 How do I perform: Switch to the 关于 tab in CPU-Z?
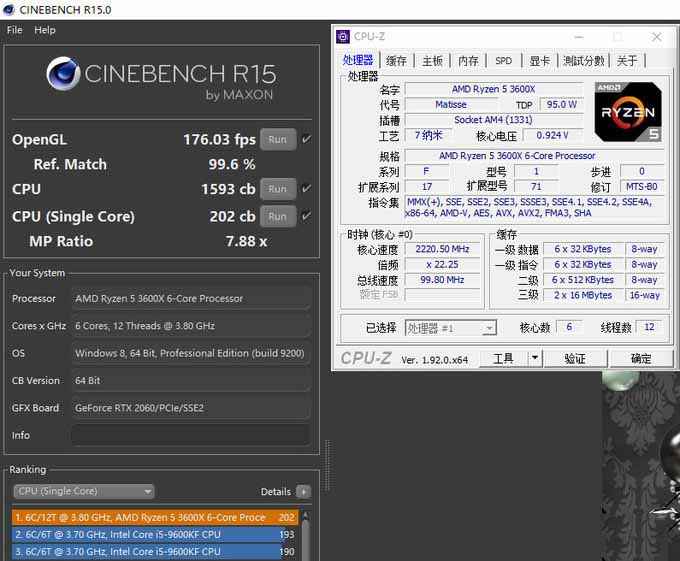627,61
